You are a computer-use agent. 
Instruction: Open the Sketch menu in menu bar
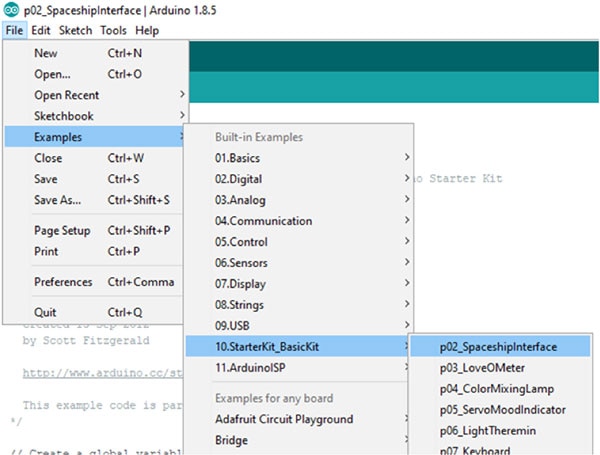pos(76,31)
